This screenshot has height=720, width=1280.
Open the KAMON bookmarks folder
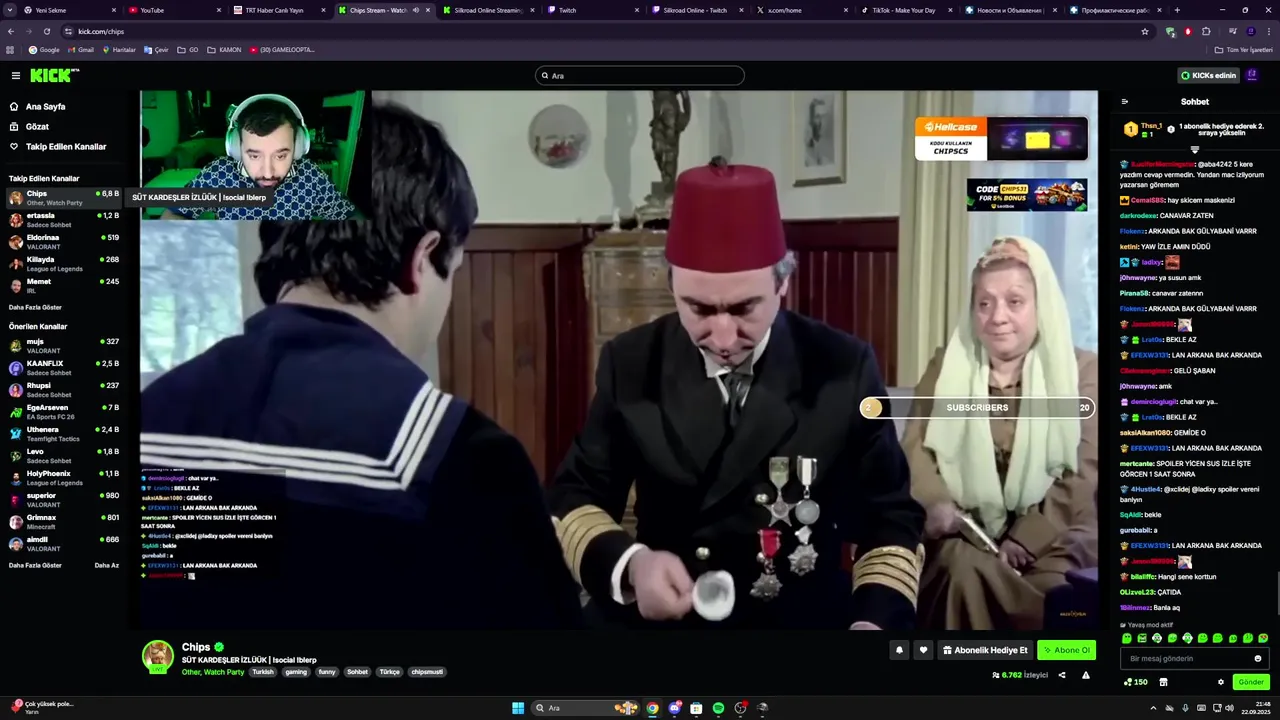pos(224,50)
